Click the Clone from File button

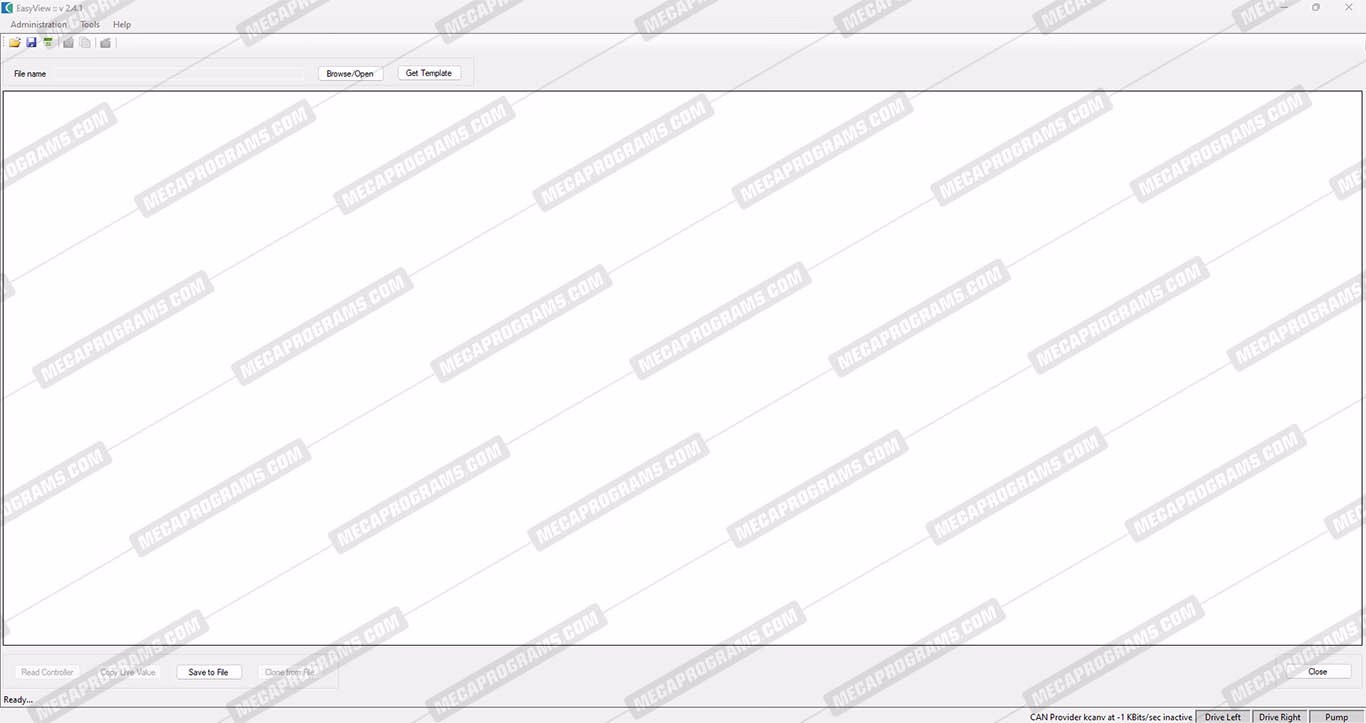pyautogui.click(x=290, y=672)
